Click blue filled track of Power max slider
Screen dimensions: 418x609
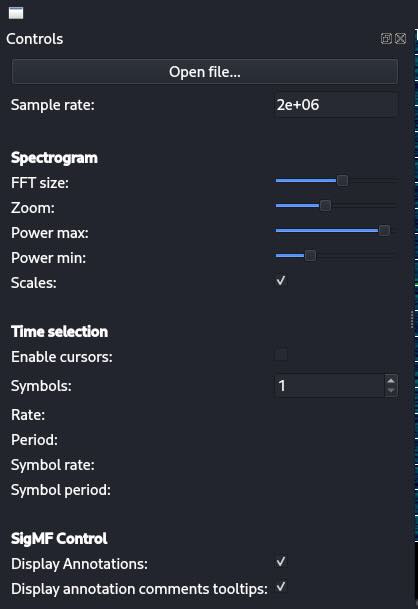[327, 230]
